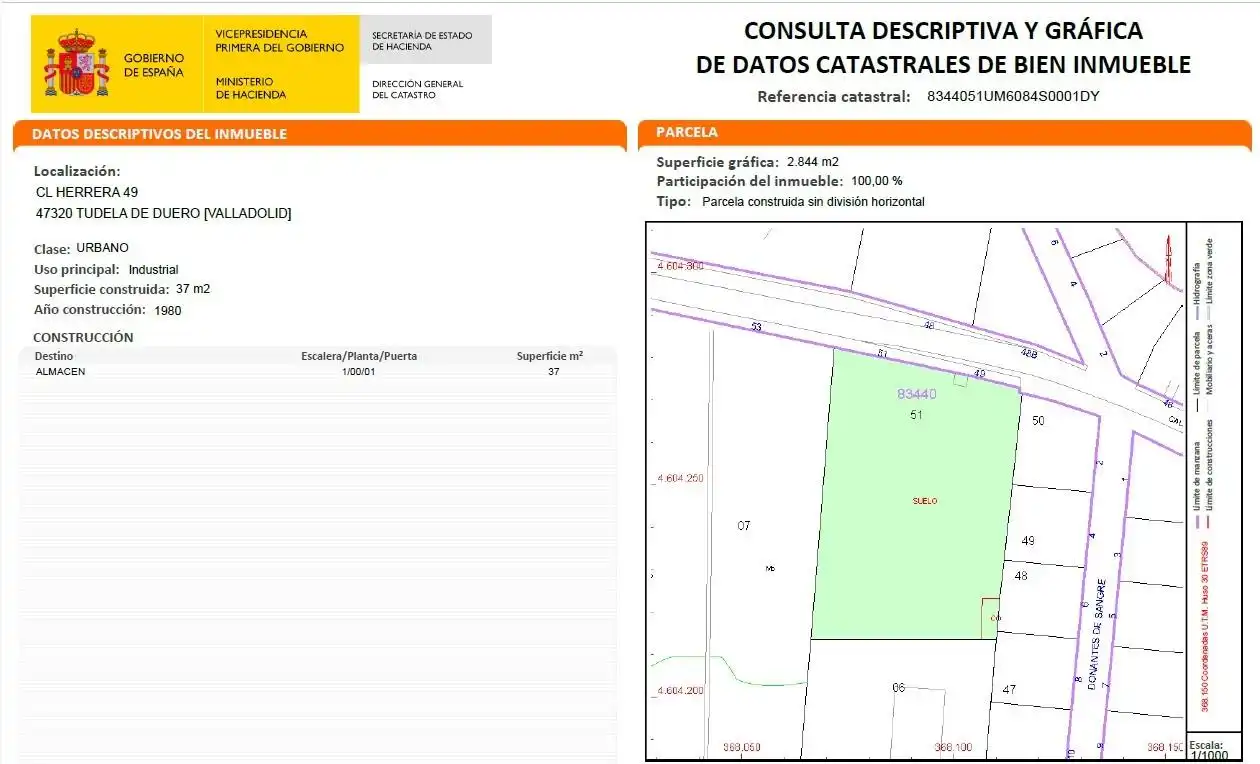Click the 'Escala:' label
The height and width of the screenshot is (764, 1260).
coord(1207,745)
